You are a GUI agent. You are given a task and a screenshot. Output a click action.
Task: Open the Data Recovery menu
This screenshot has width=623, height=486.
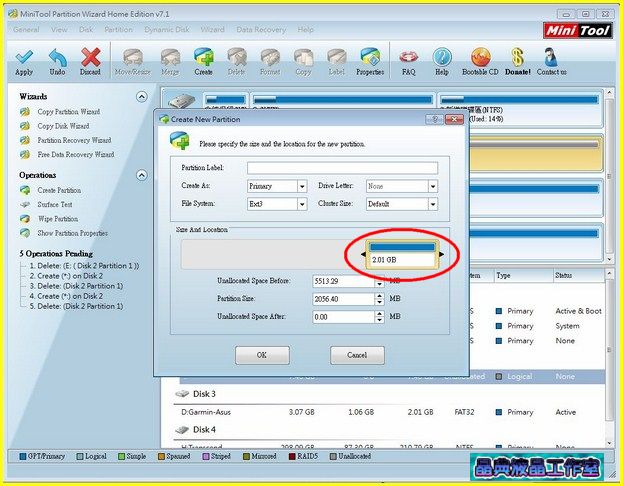(x=261, y=29)
